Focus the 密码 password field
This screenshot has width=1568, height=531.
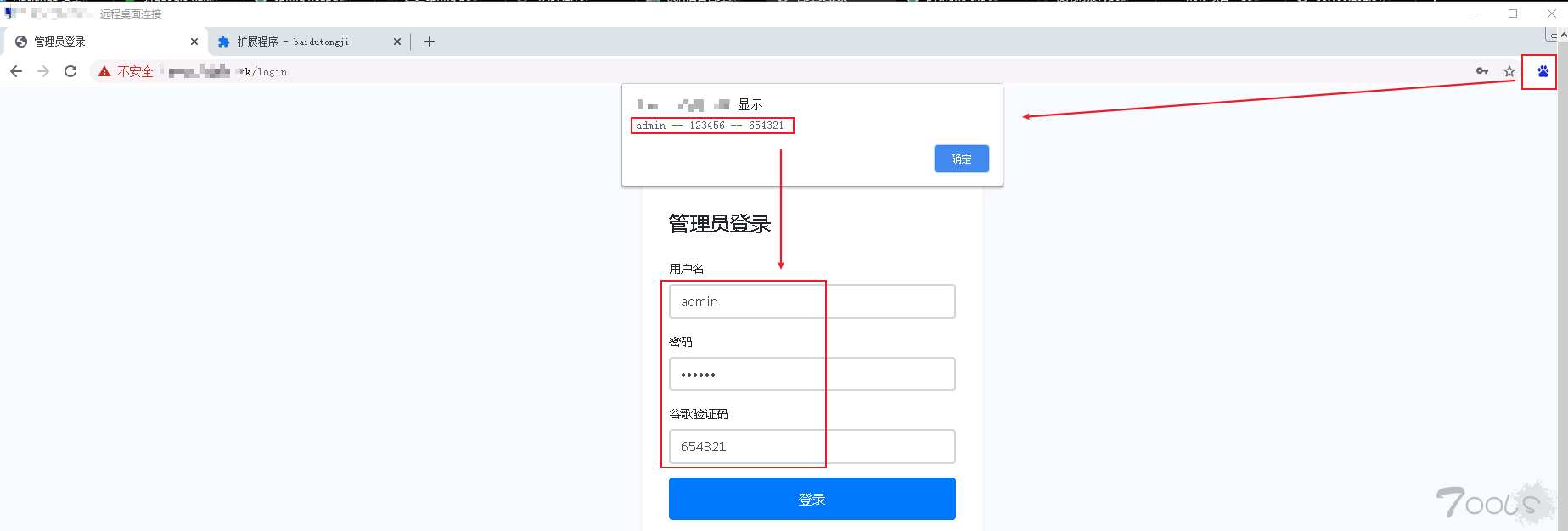point(812,374)
